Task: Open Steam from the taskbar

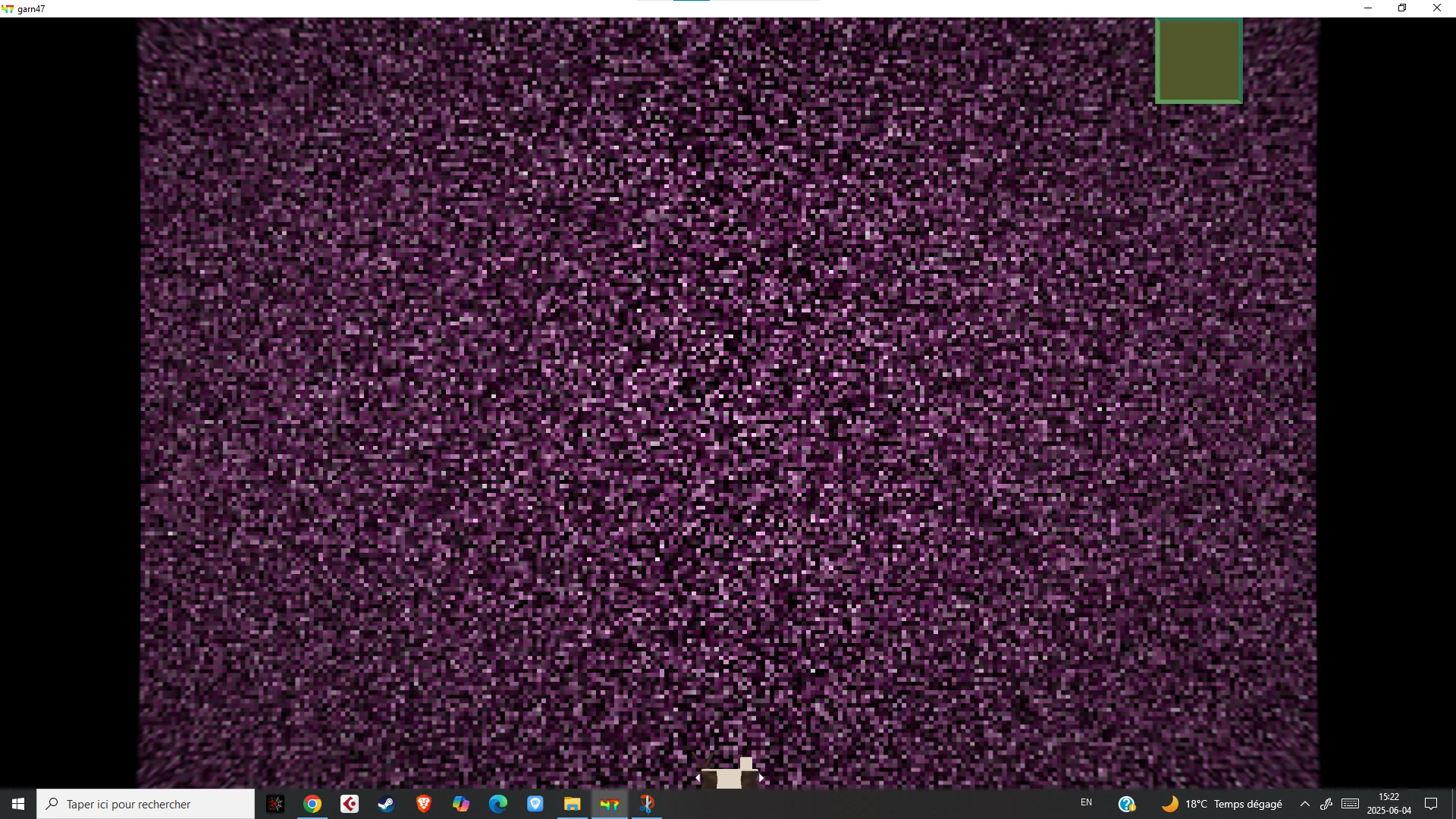Action: click(x=387, y=804)
